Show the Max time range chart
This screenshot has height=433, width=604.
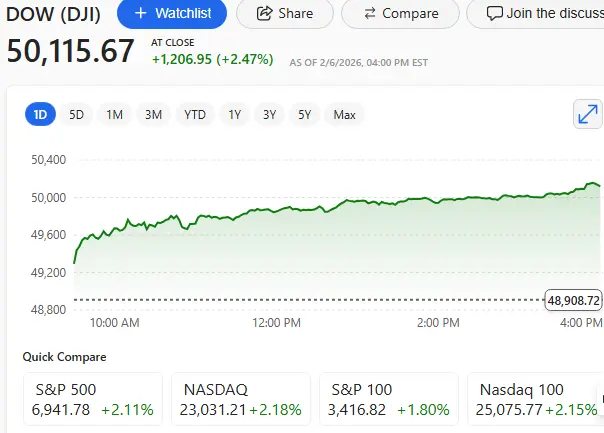[x=345, y=114]
